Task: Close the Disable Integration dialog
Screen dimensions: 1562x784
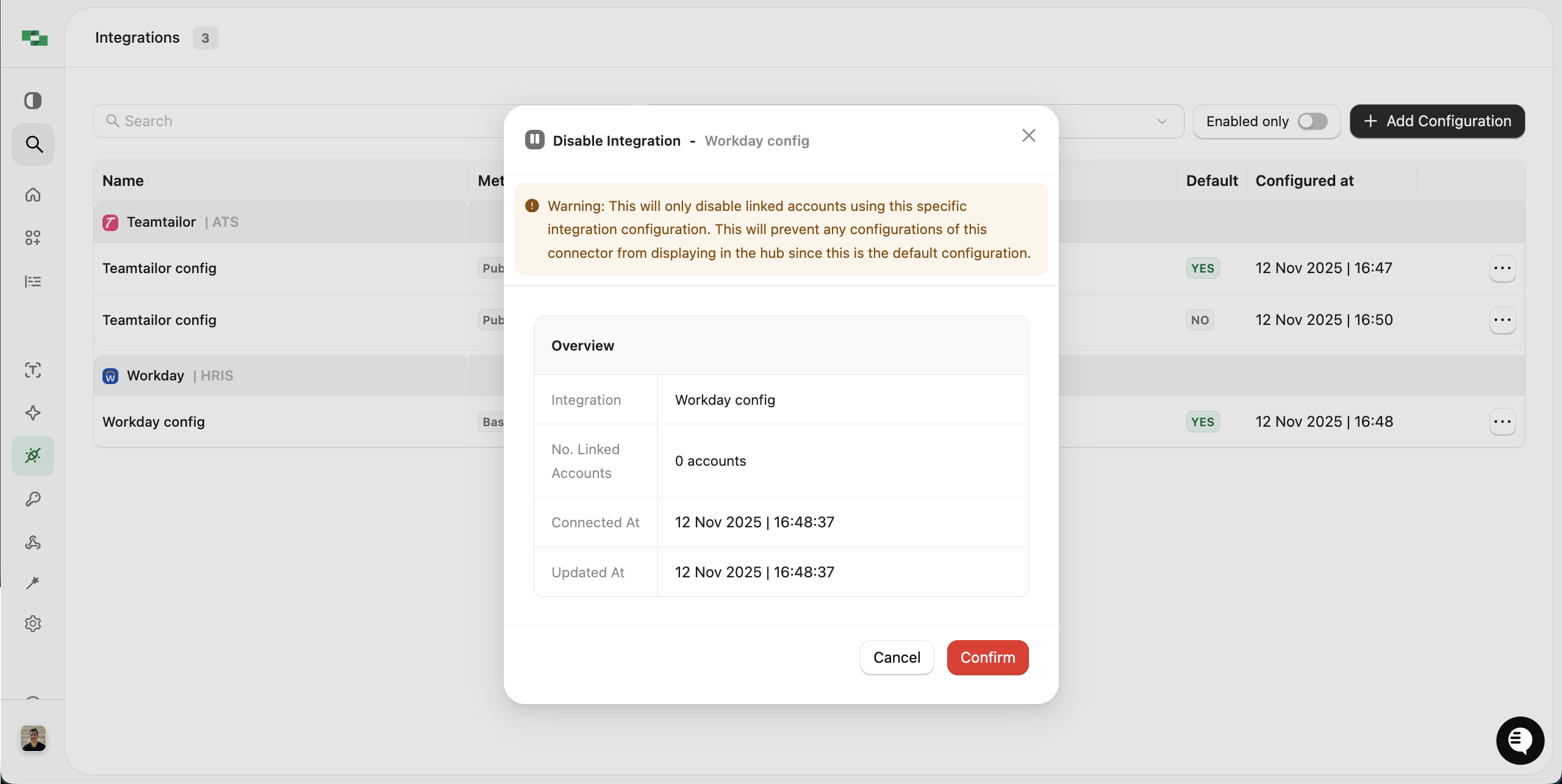Action: 1028,135
